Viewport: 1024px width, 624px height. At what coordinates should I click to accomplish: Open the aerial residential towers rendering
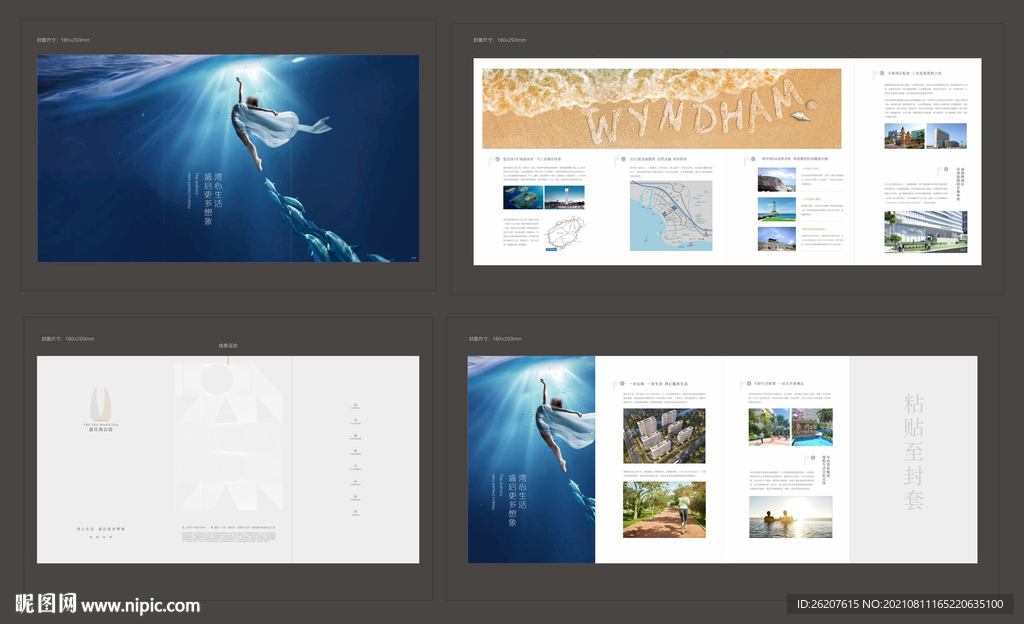click(x=664, y=436)
